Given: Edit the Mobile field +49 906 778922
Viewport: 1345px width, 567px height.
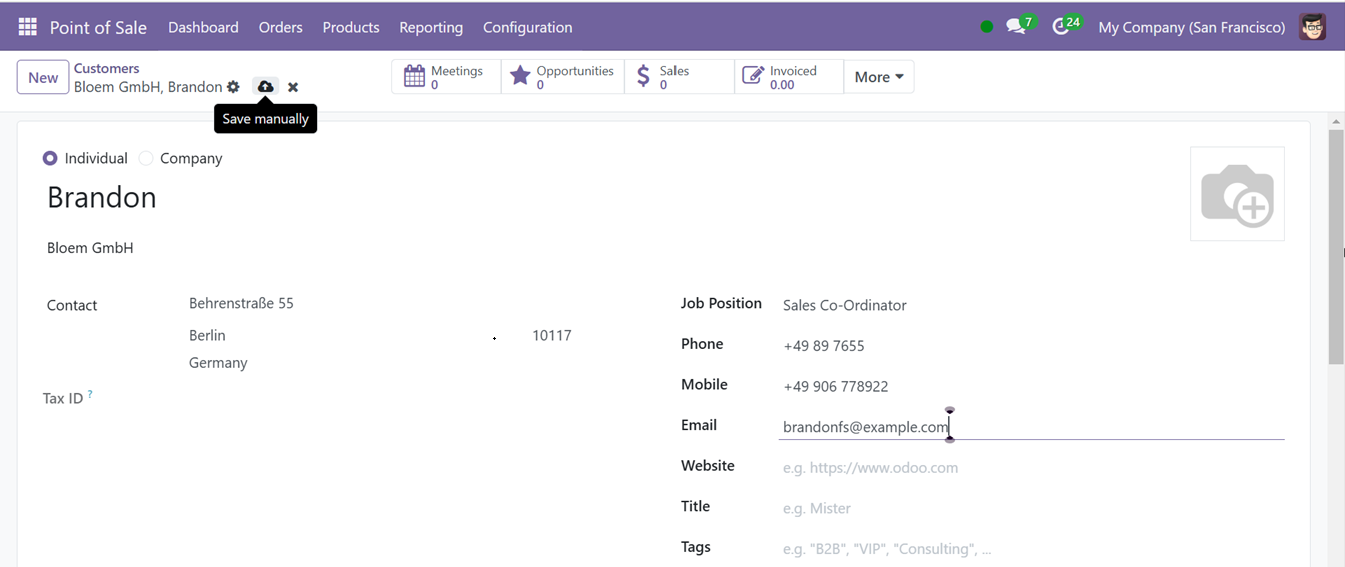Looking at the screenshot, I should point(1033,386).
